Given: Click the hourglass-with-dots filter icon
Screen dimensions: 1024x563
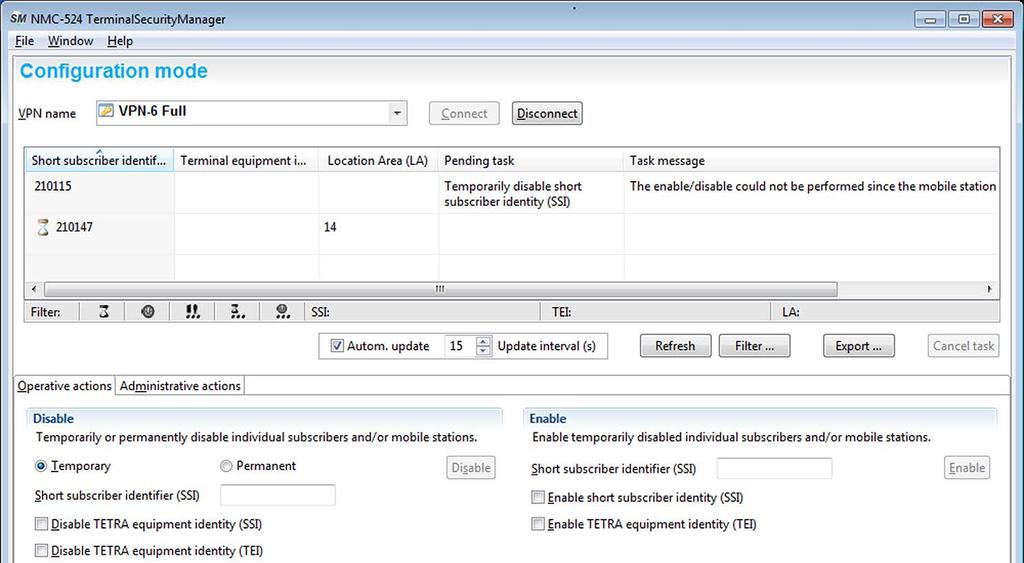Looking at the screenshot, I should tap(238, 312).
